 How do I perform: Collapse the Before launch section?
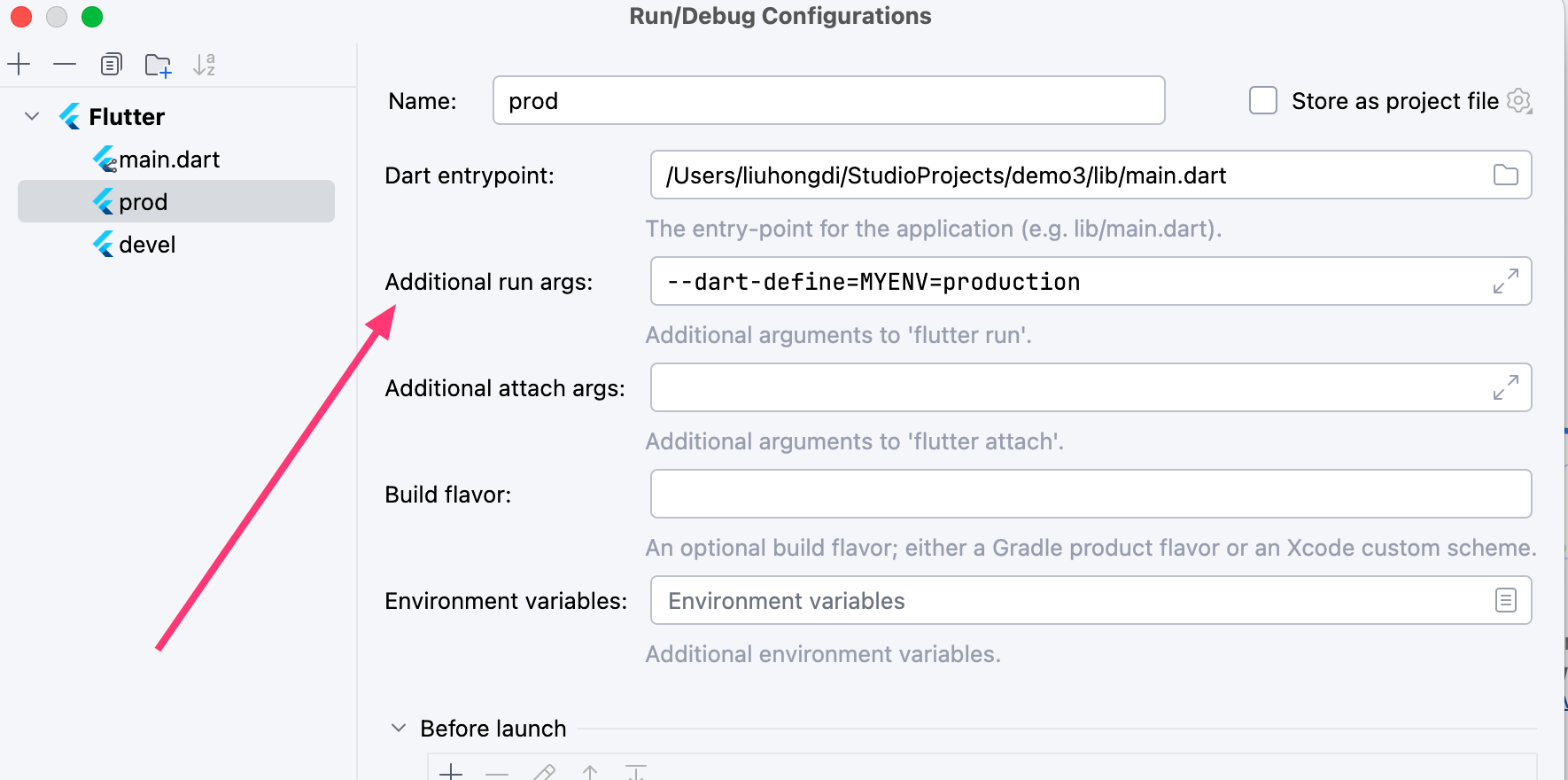pyautogui.click(x=399, y=729)
